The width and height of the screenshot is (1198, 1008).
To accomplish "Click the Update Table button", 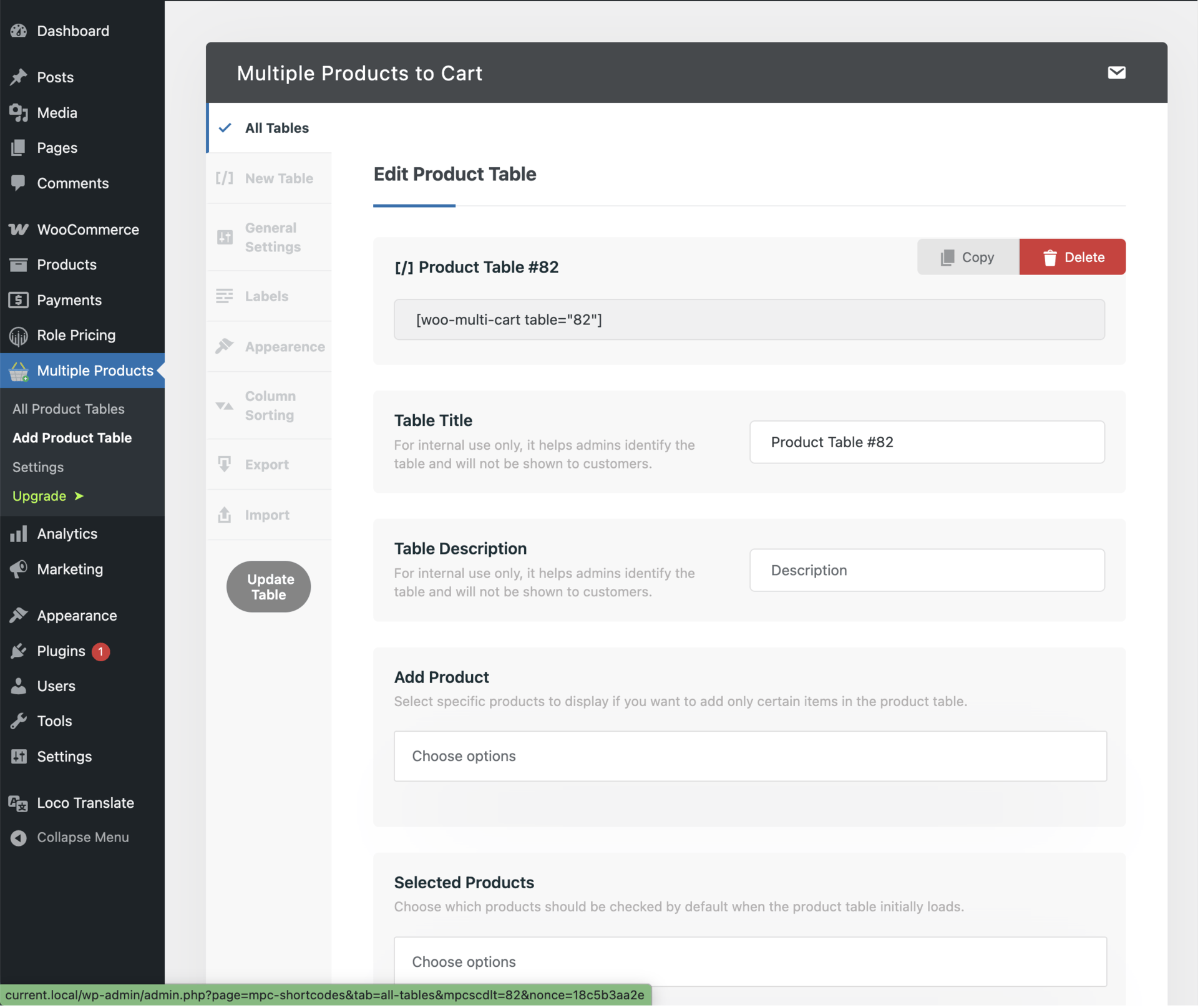I will [268, 586].
